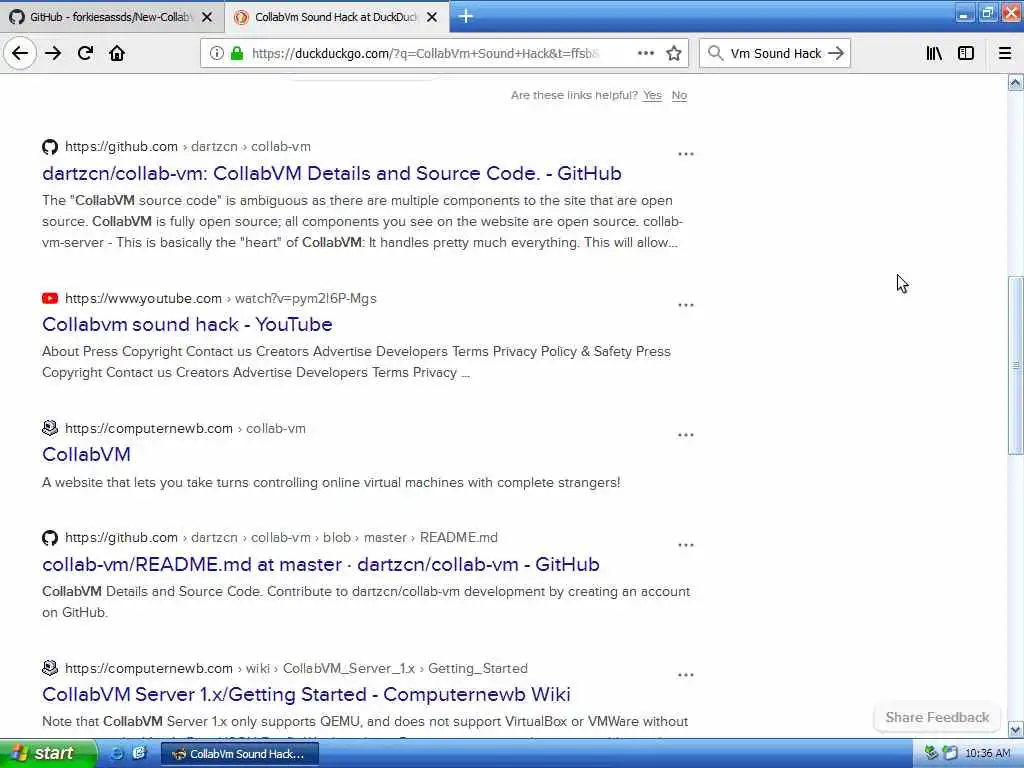The image size is (1024, 768).
Task: Open page actions three-dot menu in address bar
Action: pos(645,54)
